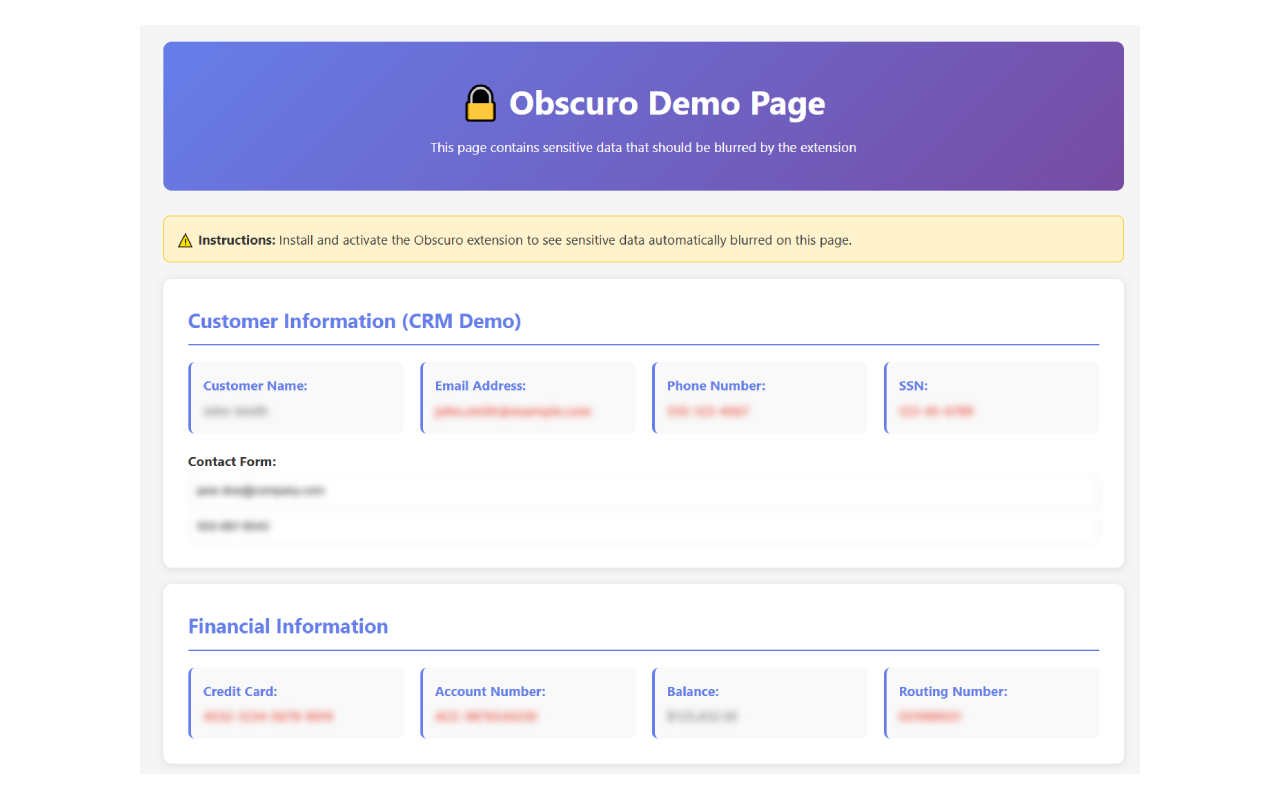The width and height of the screenshot is (1280, 800).
Task: Click the "Customer Name:" label
Action: (x=255, y=386)
